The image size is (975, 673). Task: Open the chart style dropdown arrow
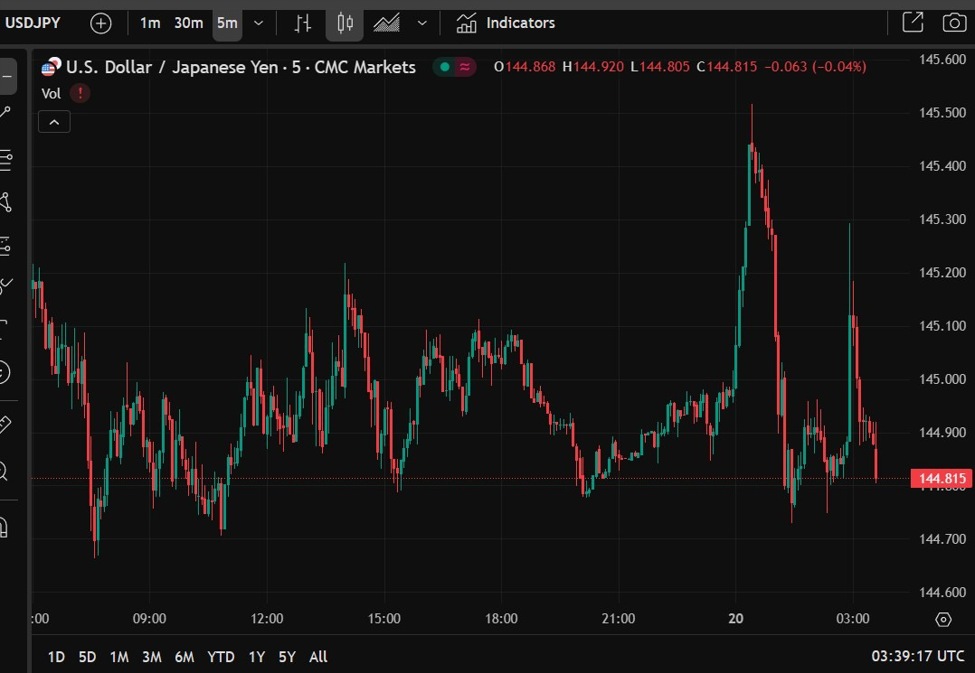pos(422,23)
